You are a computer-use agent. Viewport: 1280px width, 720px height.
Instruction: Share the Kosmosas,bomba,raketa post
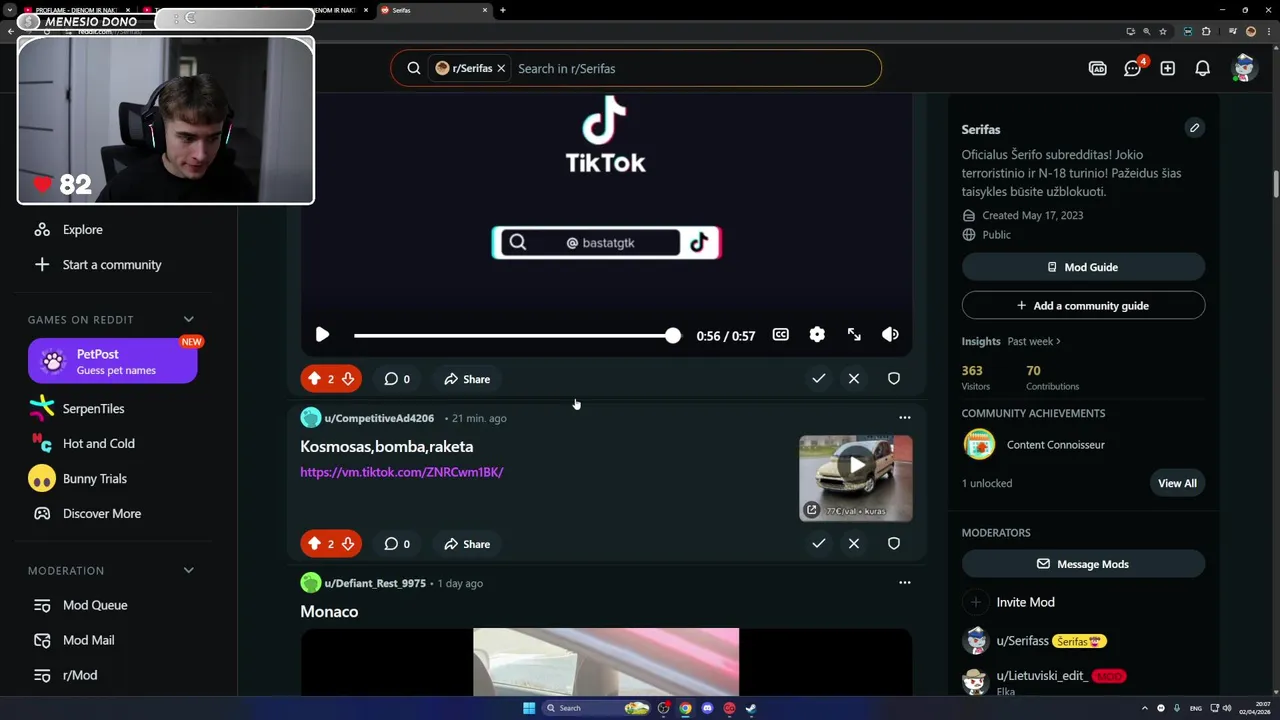click(467, 544)
